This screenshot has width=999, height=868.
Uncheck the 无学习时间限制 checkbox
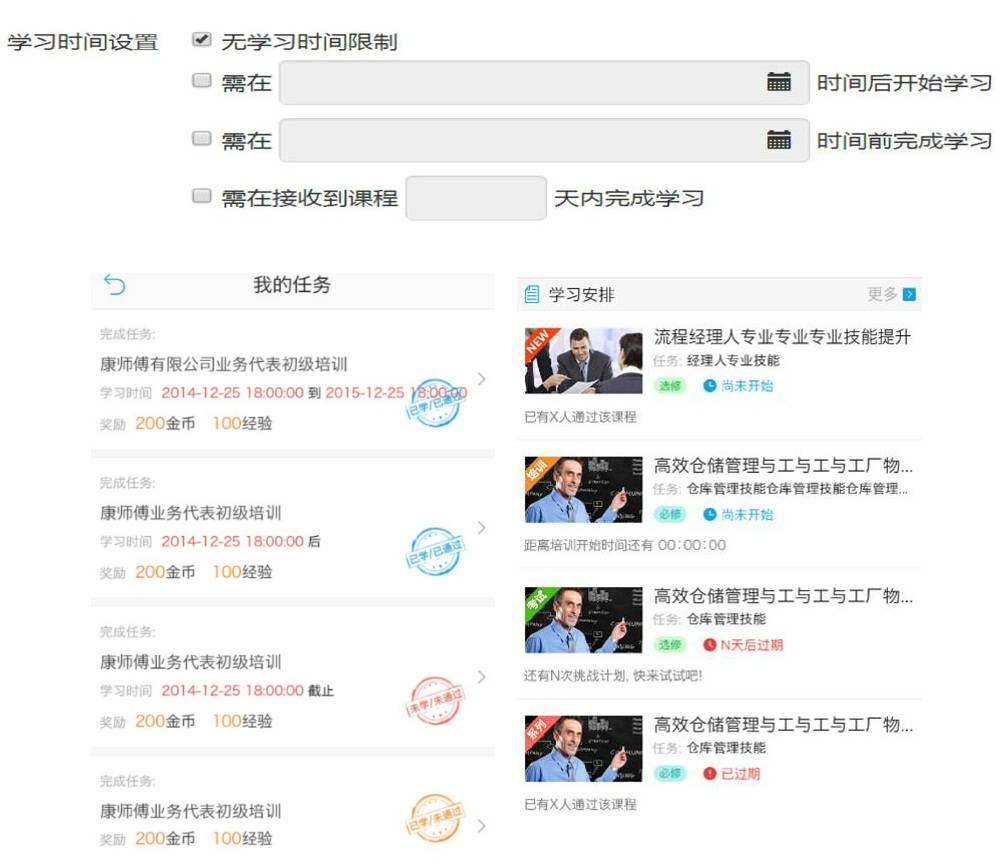[202, 41]
